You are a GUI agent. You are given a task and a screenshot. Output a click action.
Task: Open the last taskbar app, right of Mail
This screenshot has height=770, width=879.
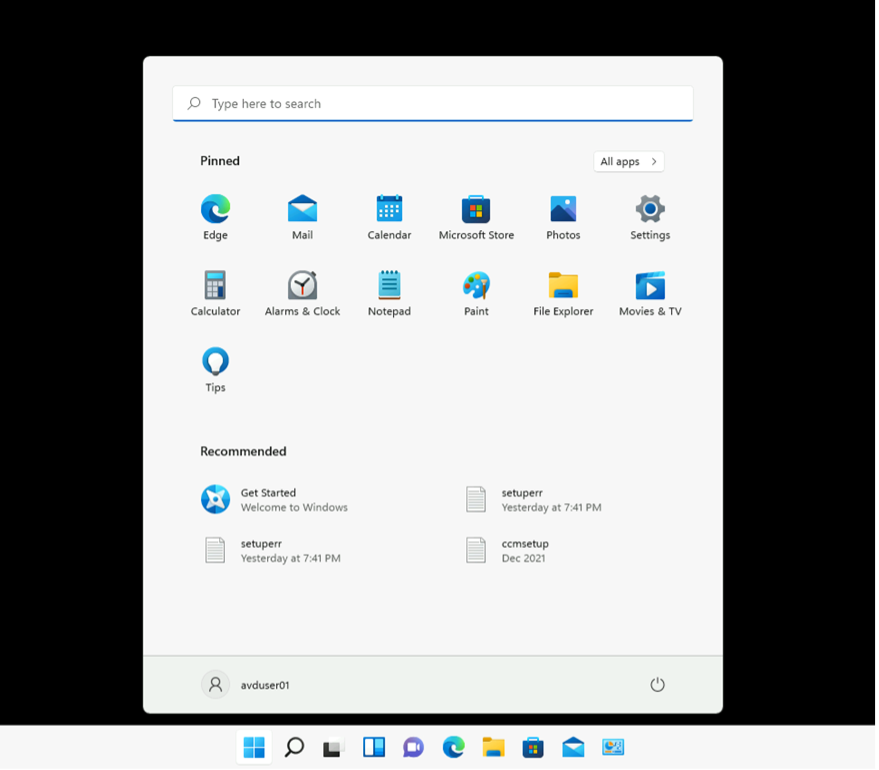(x=613, y=747)
